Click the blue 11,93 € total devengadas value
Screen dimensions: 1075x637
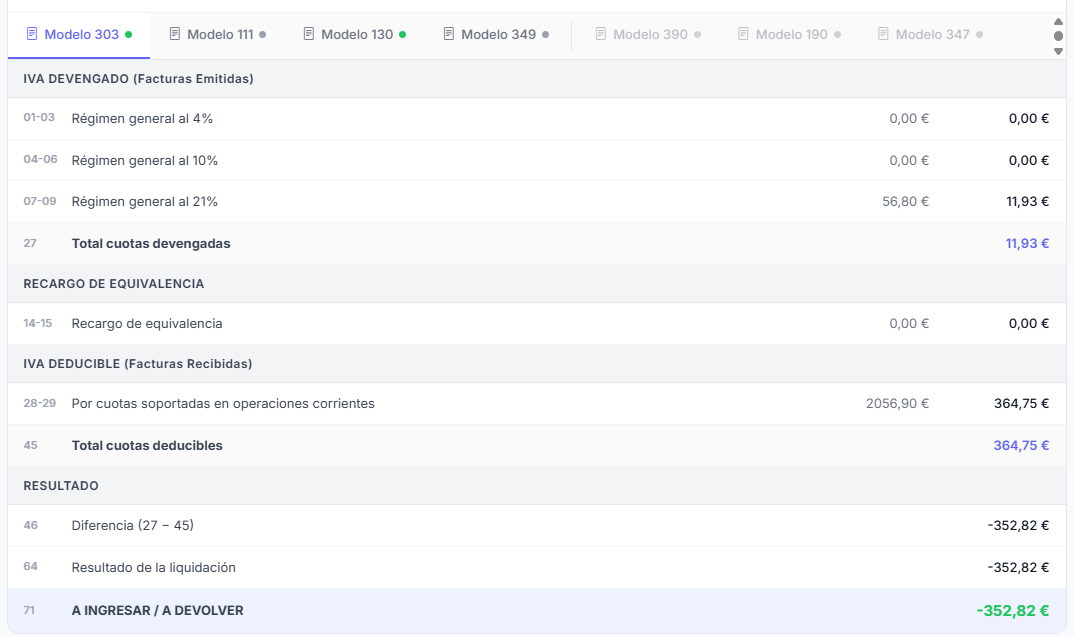[1027, 243]
